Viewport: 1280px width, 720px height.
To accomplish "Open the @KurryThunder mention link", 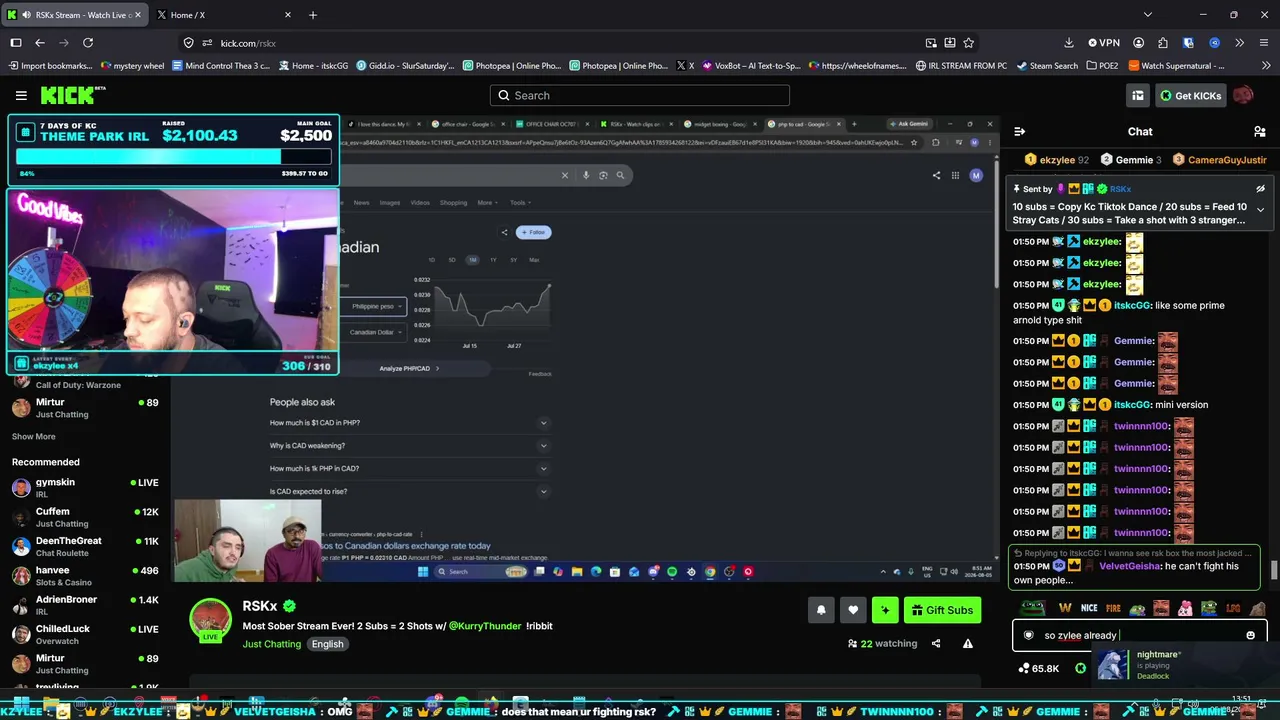I will pyautogui.click(x=485, y=626).
